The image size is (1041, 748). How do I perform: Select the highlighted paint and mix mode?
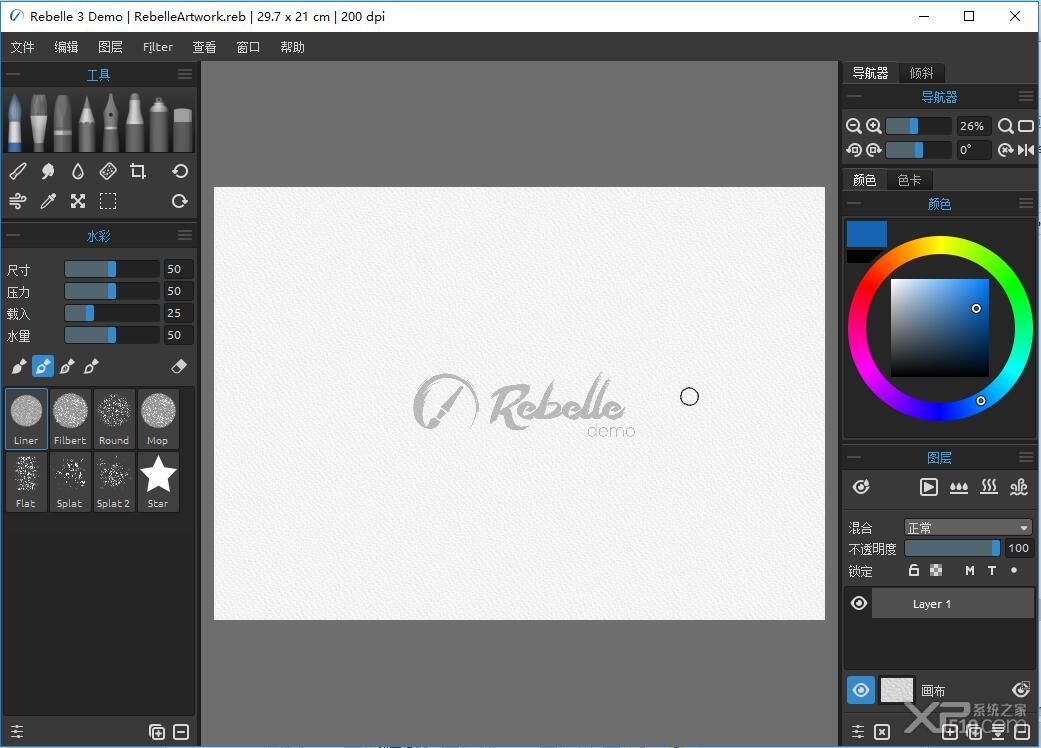[x=42, y=366]
